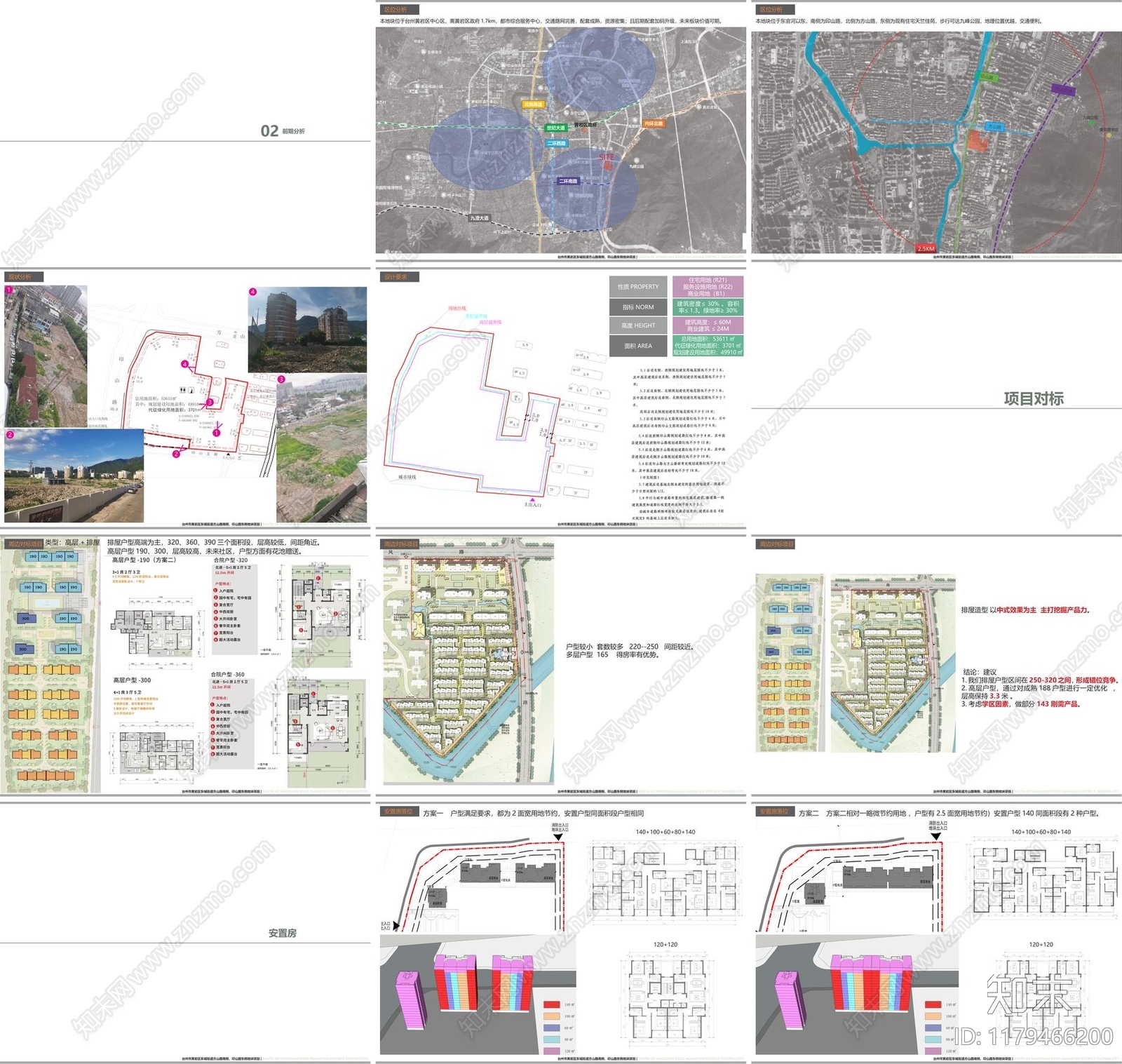Click the blue 方山路 label on satellite map
1122x1064 pixels.
994,127
